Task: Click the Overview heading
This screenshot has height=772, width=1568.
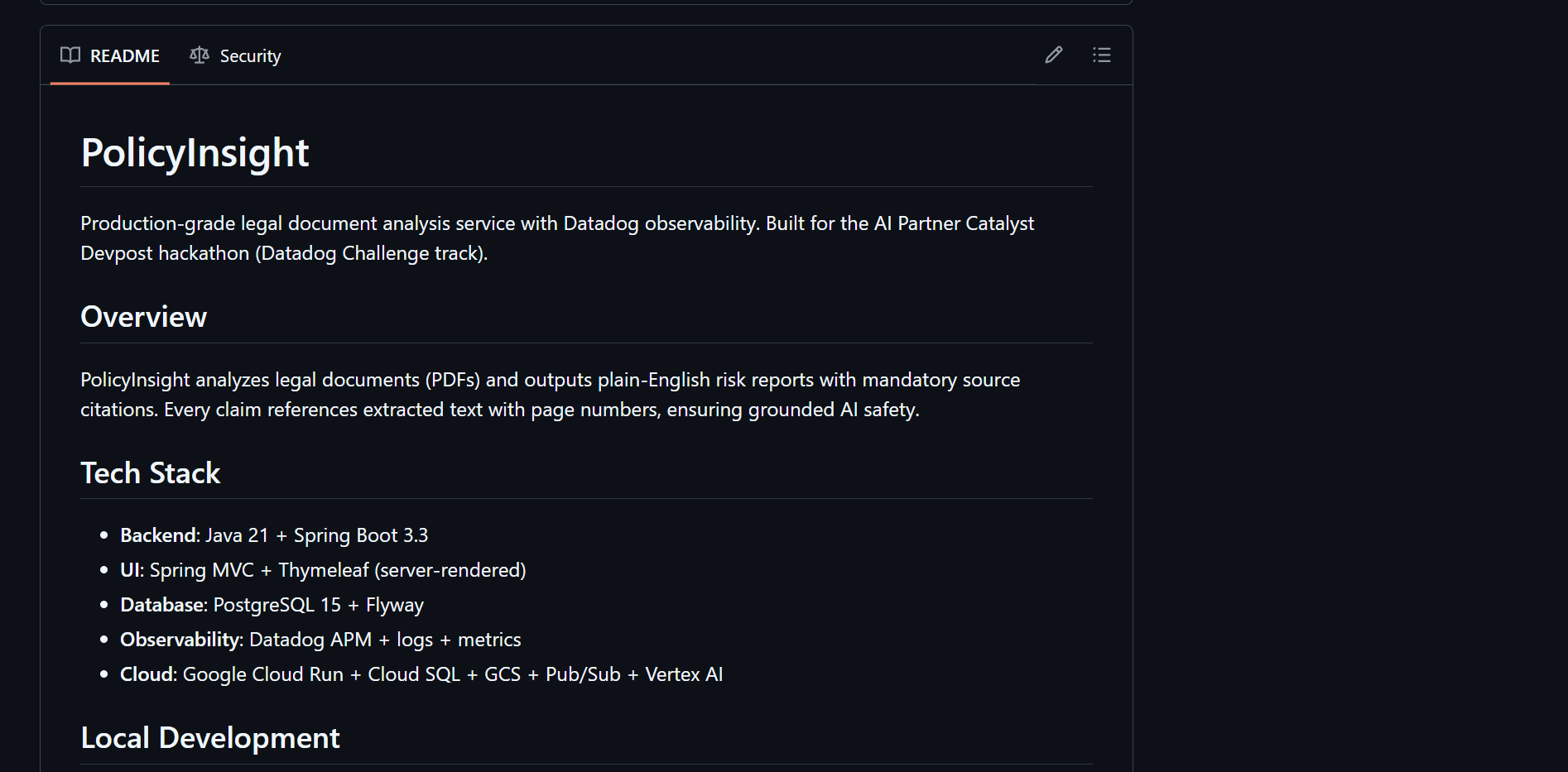Action: [144, 317]
